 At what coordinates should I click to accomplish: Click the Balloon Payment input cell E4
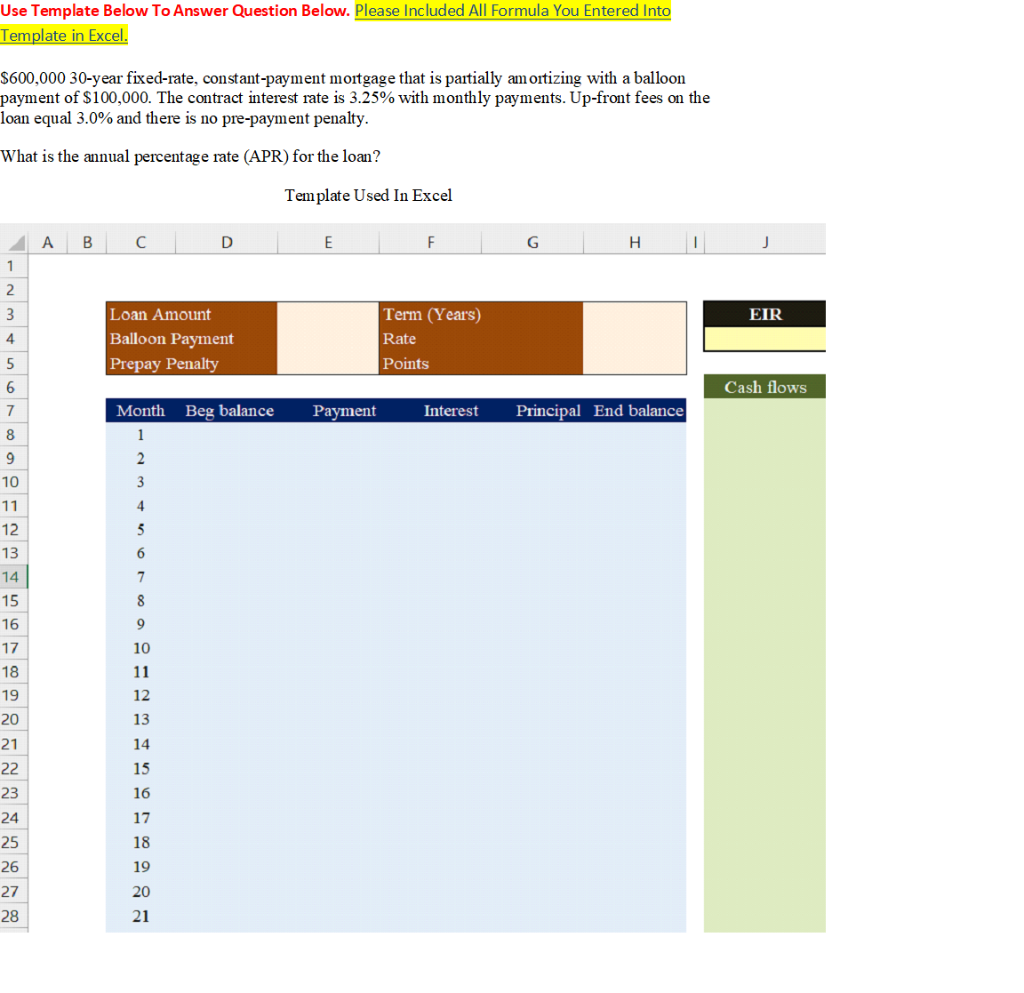(x=328, y=338)
